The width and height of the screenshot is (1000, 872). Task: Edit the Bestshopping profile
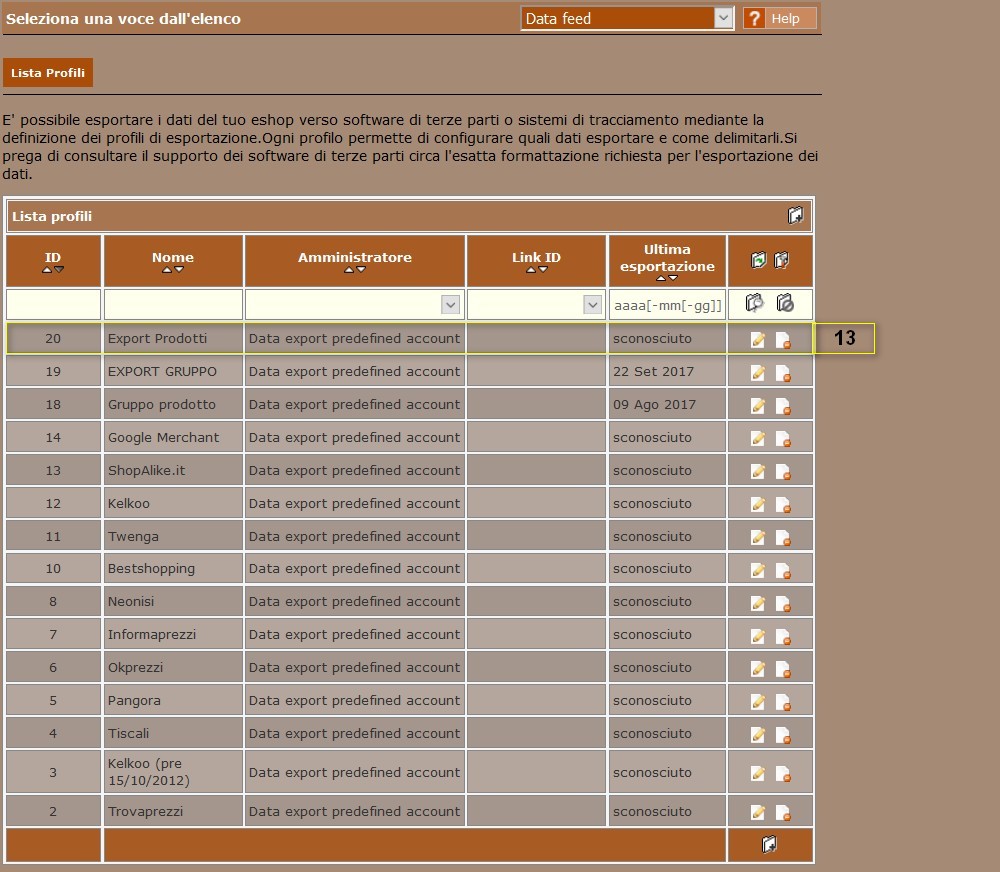click(758, 570)
